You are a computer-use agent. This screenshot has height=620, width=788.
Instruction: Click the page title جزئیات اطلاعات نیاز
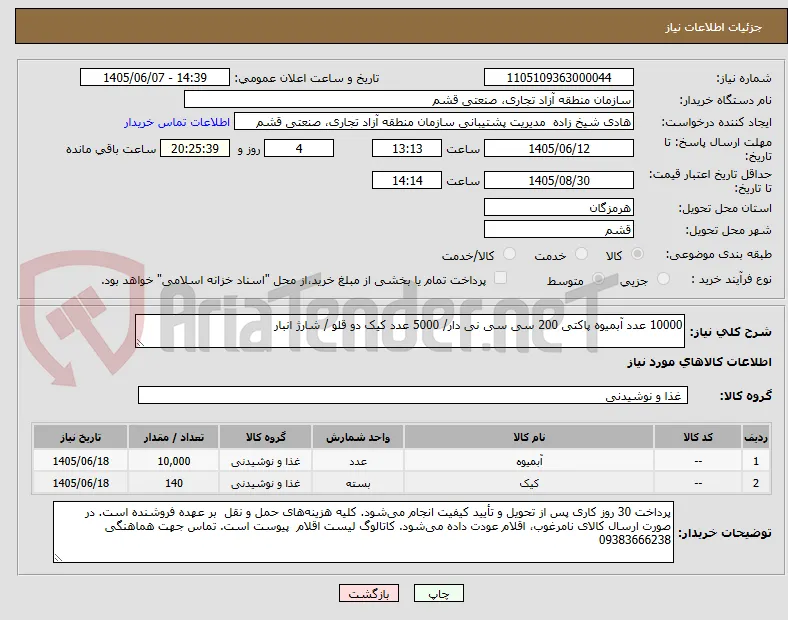coord(713,27)
